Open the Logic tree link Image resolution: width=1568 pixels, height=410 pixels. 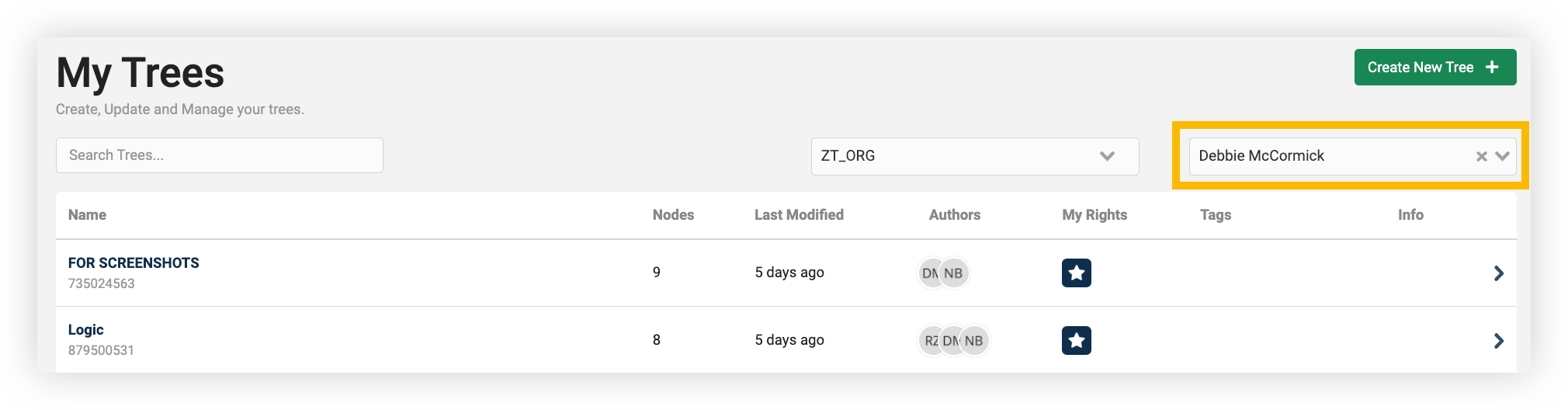pyautogui.click(x=85, y=330)
